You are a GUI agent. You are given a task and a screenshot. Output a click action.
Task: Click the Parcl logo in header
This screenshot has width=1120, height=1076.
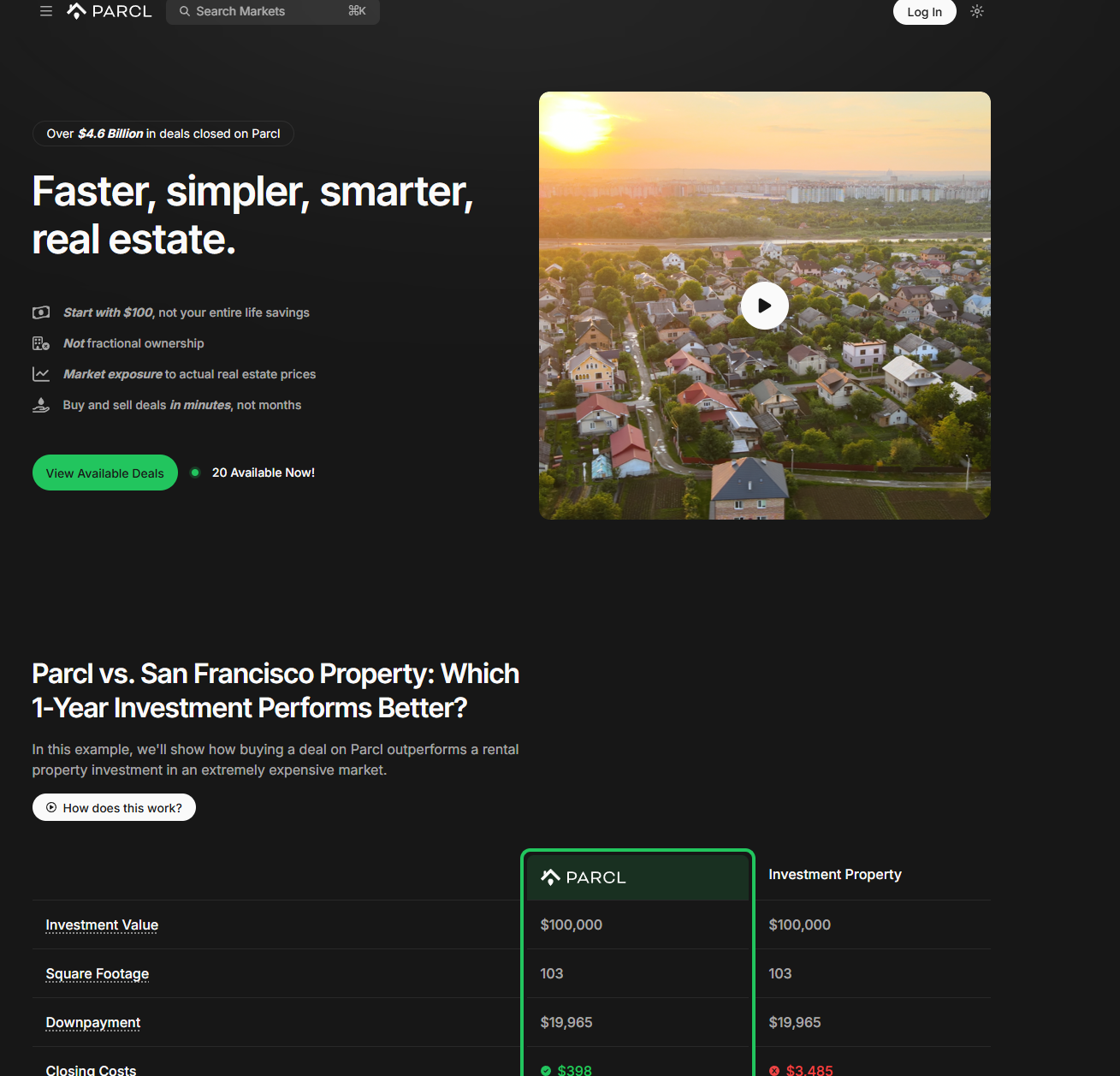[110, 11]
